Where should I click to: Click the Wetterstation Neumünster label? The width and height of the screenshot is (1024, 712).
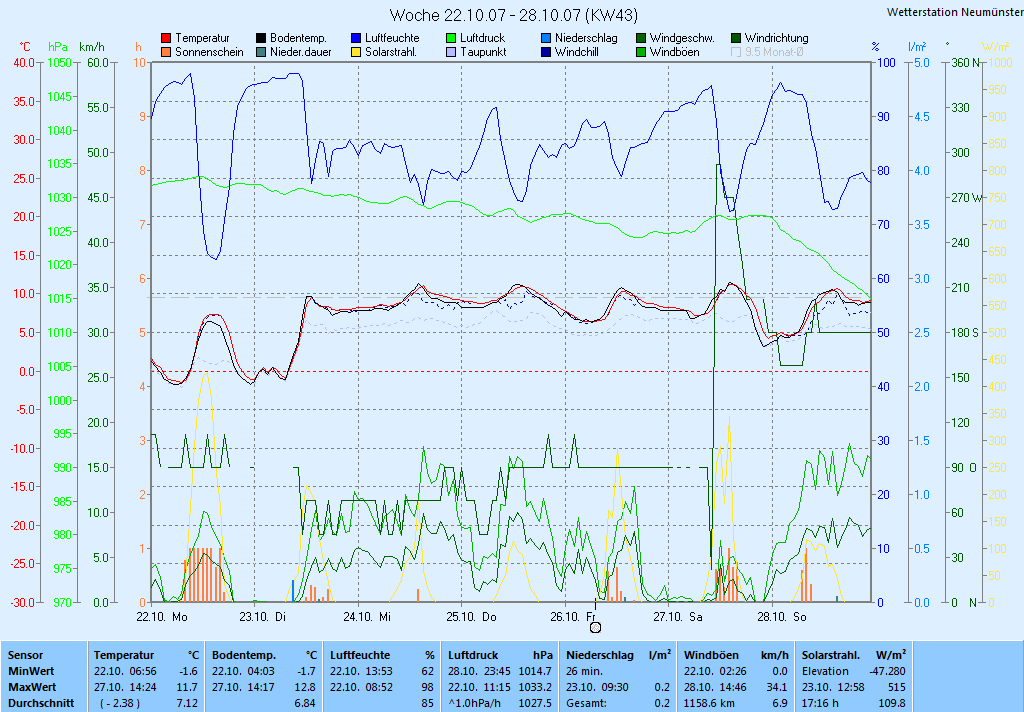(953, 12)
